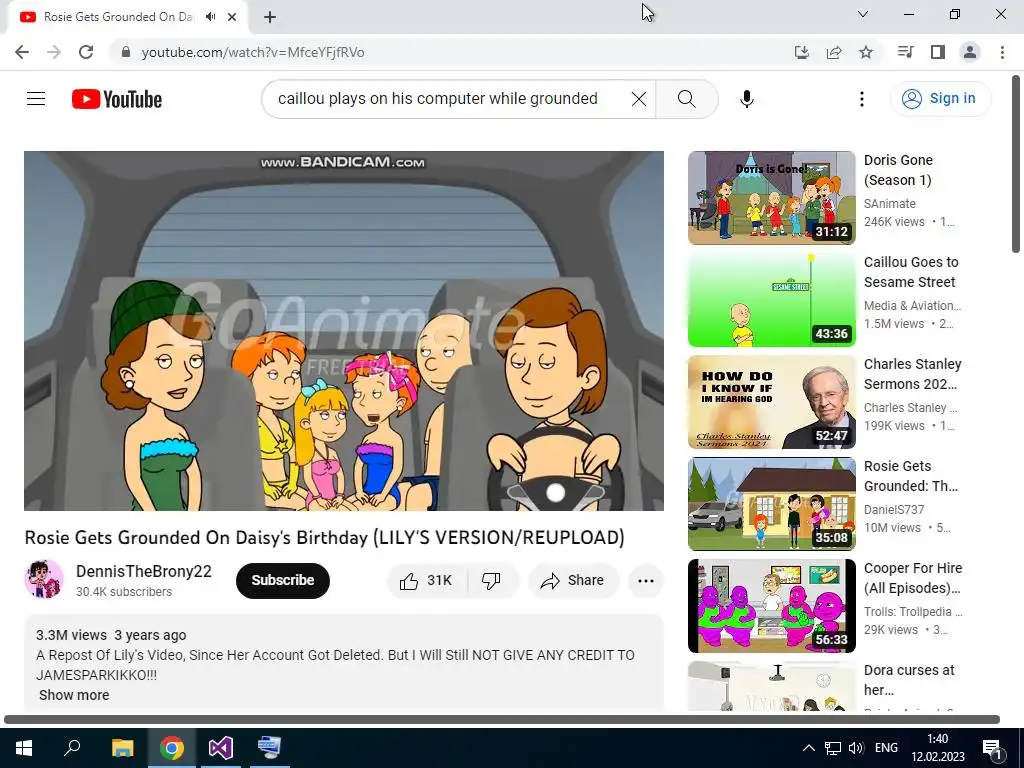
Task: Open DennisTheBrony22 channel avatar
Action: 44,579
